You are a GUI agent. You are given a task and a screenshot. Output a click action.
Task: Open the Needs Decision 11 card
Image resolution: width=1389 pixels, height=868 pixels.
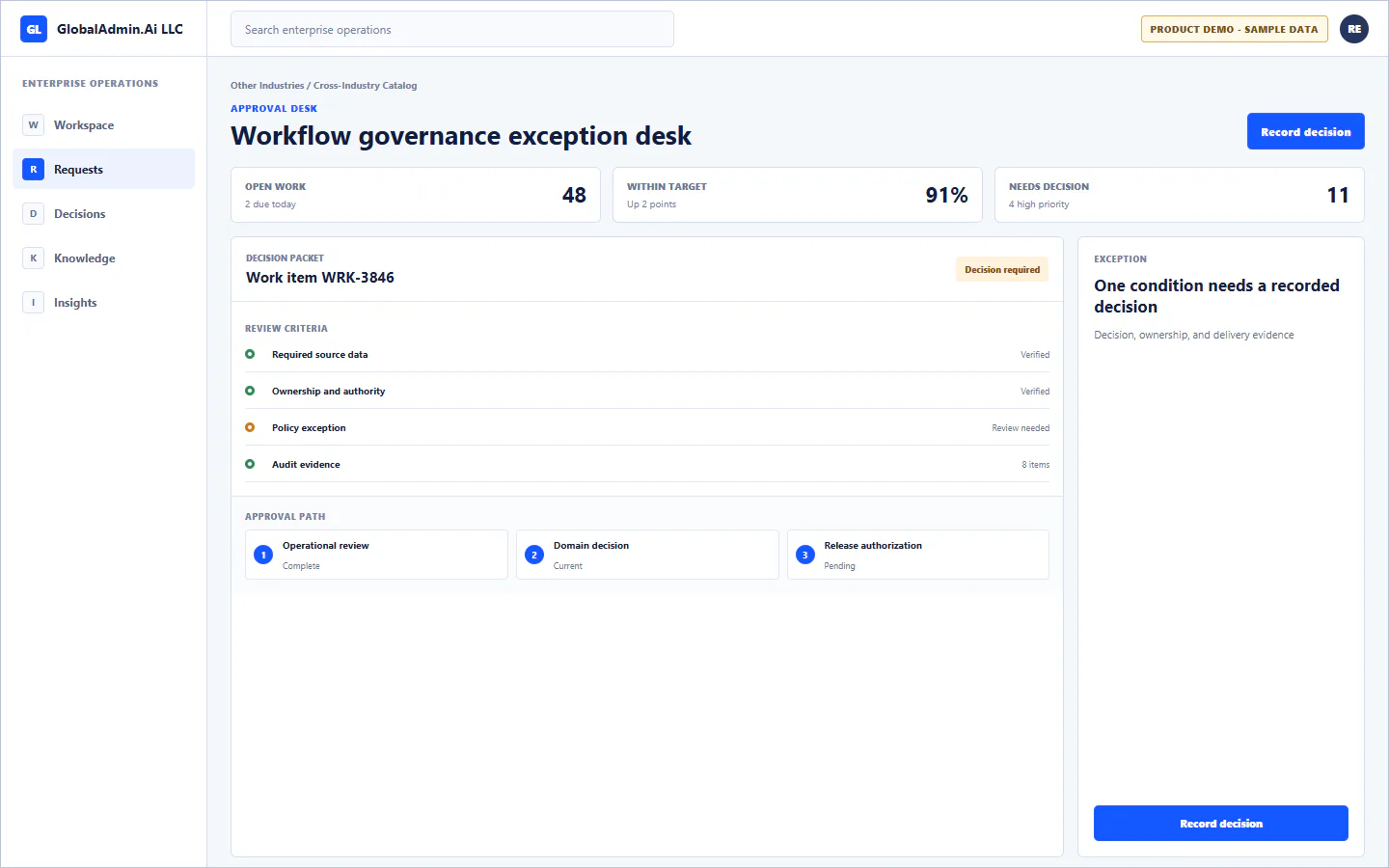click(x=1180, y=195)
